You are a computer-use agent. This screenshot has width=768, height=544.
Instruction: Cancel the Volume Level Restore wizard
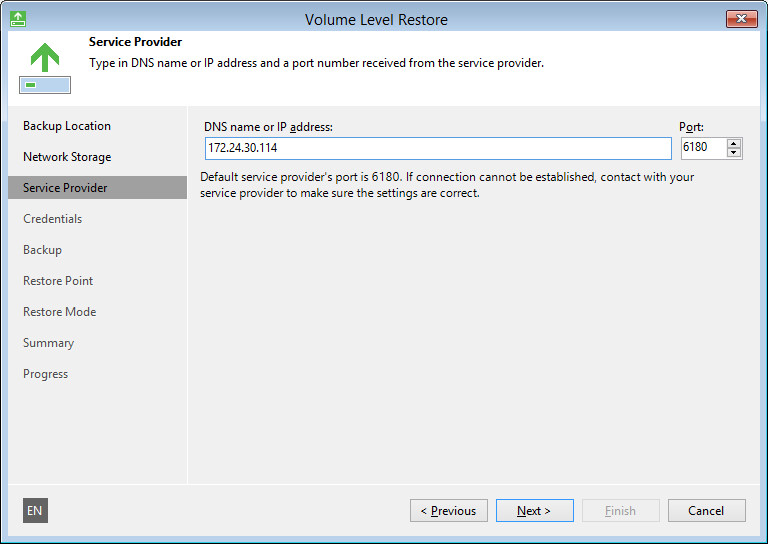(x=706, y=511)
